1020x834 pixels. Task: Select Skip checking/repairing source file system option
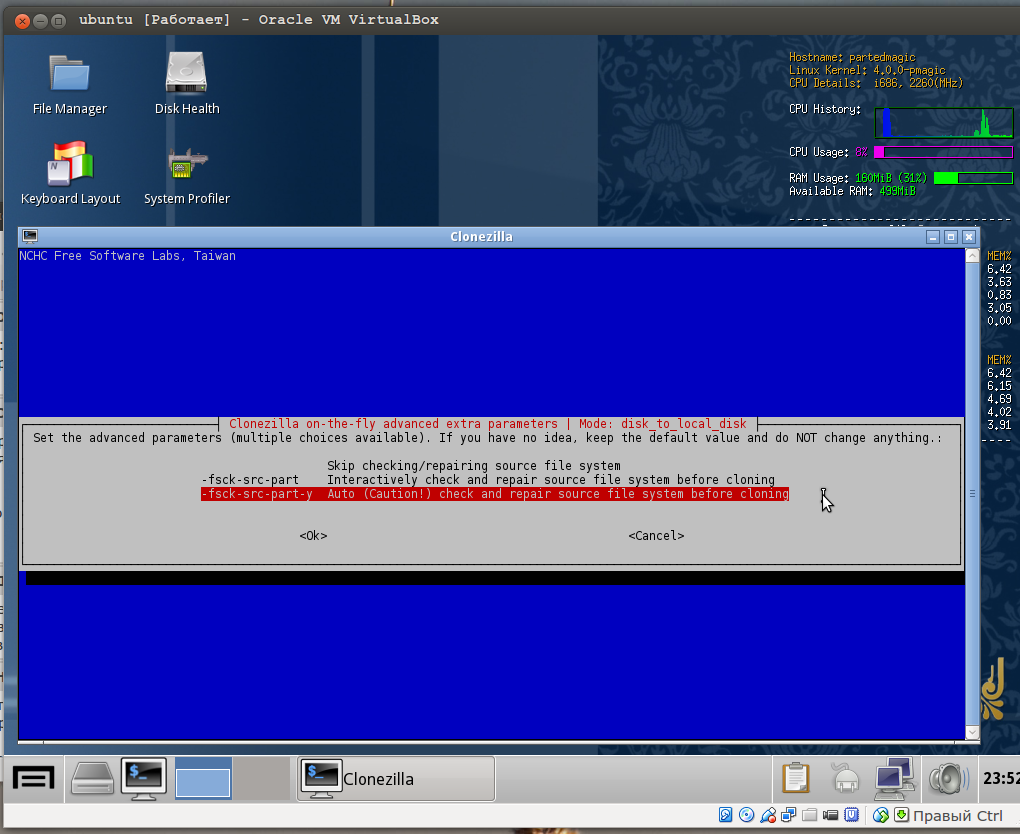coord(473,466)
